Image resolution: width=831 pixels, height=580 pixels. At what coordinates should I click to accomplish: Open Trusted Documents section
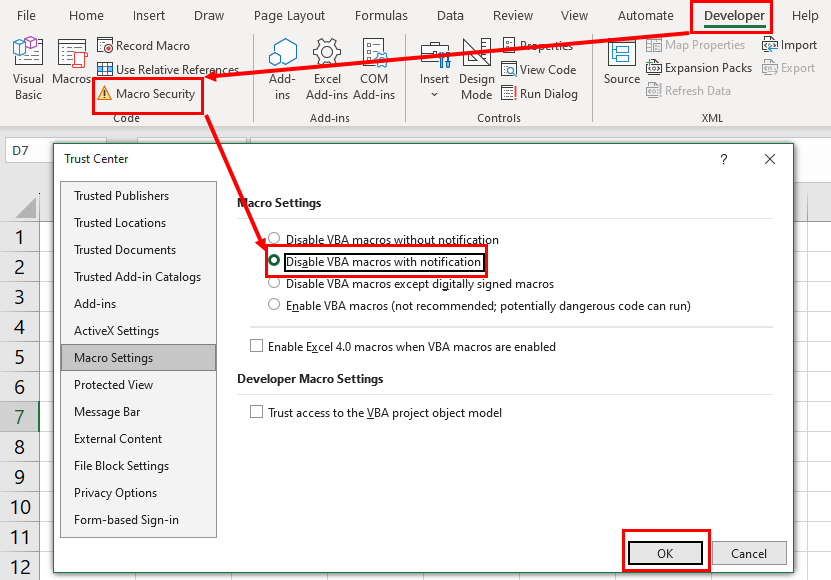pyautogui.click(x=138, y=250)
